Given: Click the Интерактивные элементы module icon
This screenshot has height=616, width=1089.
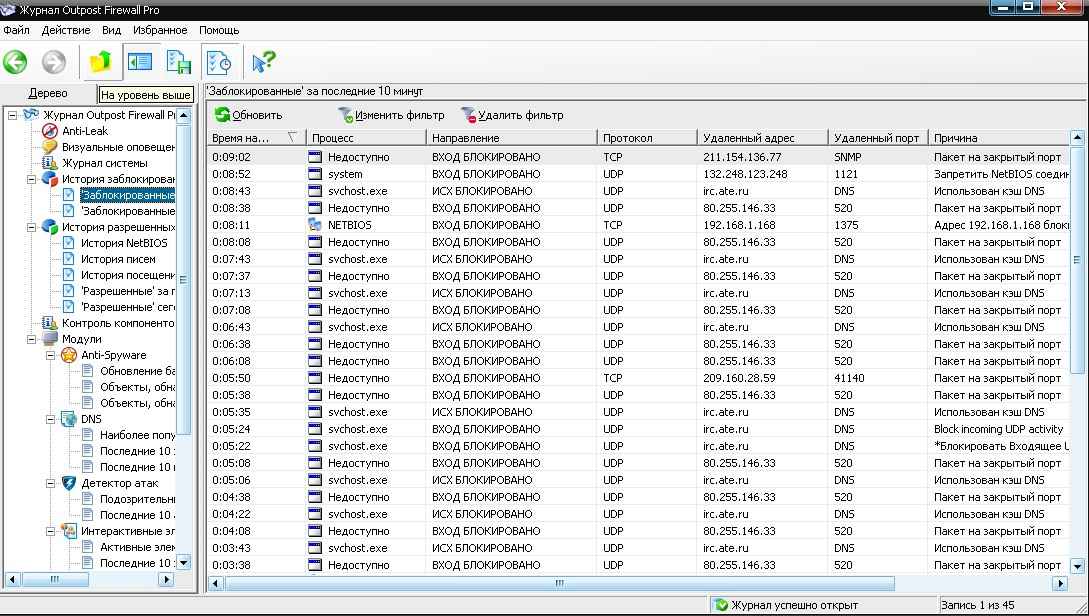Looking at the screenshot, I should click(x=69, y=531).
